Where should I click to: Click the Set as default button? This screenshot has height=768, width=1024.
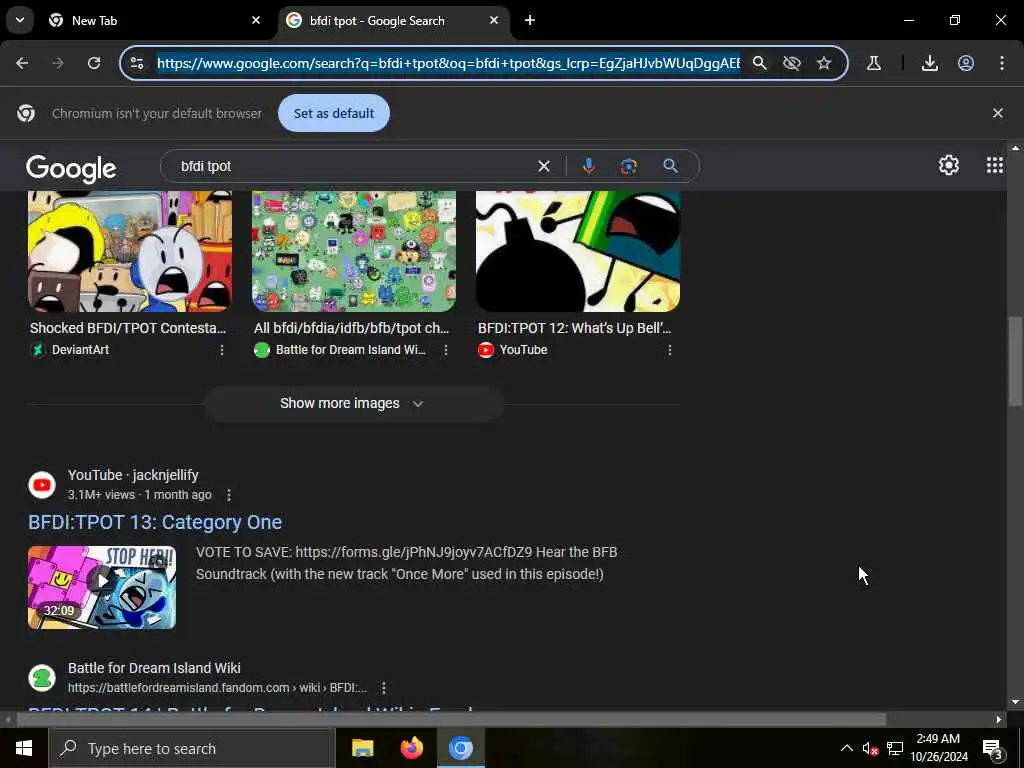tap(334, 113)
